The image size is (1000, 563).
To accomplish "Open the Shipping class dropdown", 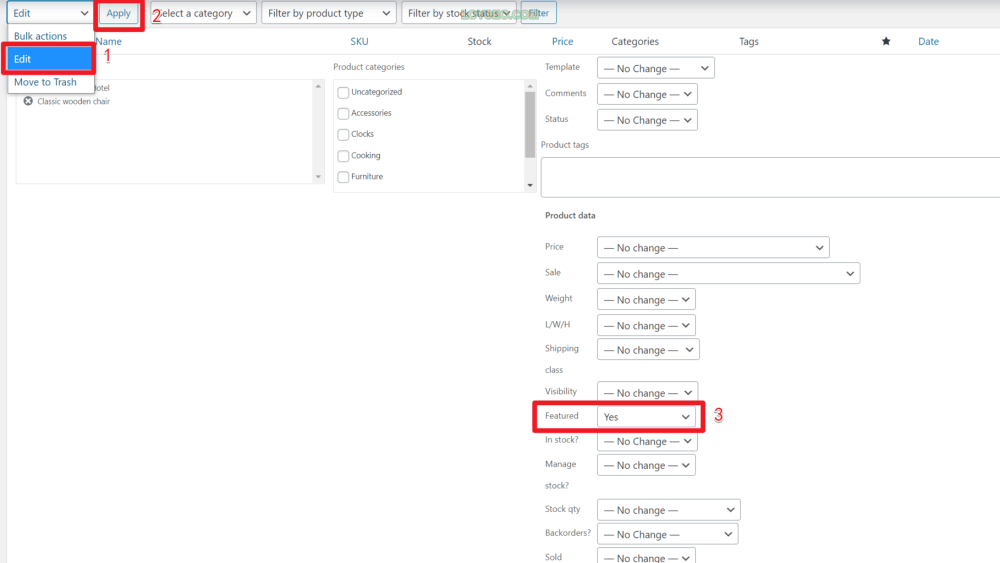I will pos(648,349).
